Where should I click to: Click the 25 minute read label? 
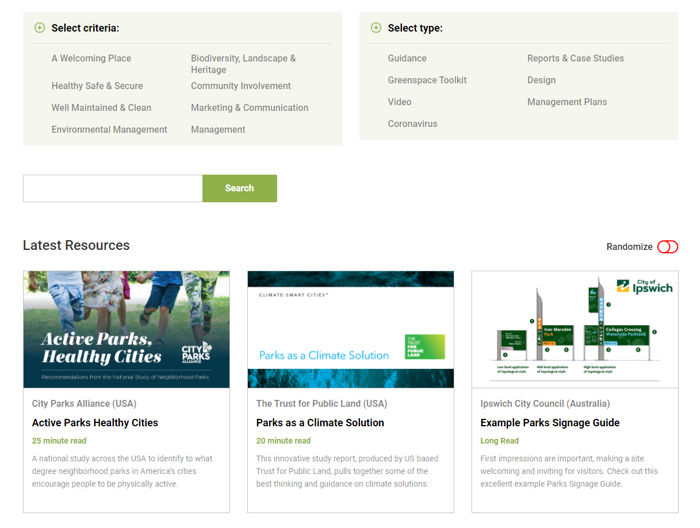point(59,441)
